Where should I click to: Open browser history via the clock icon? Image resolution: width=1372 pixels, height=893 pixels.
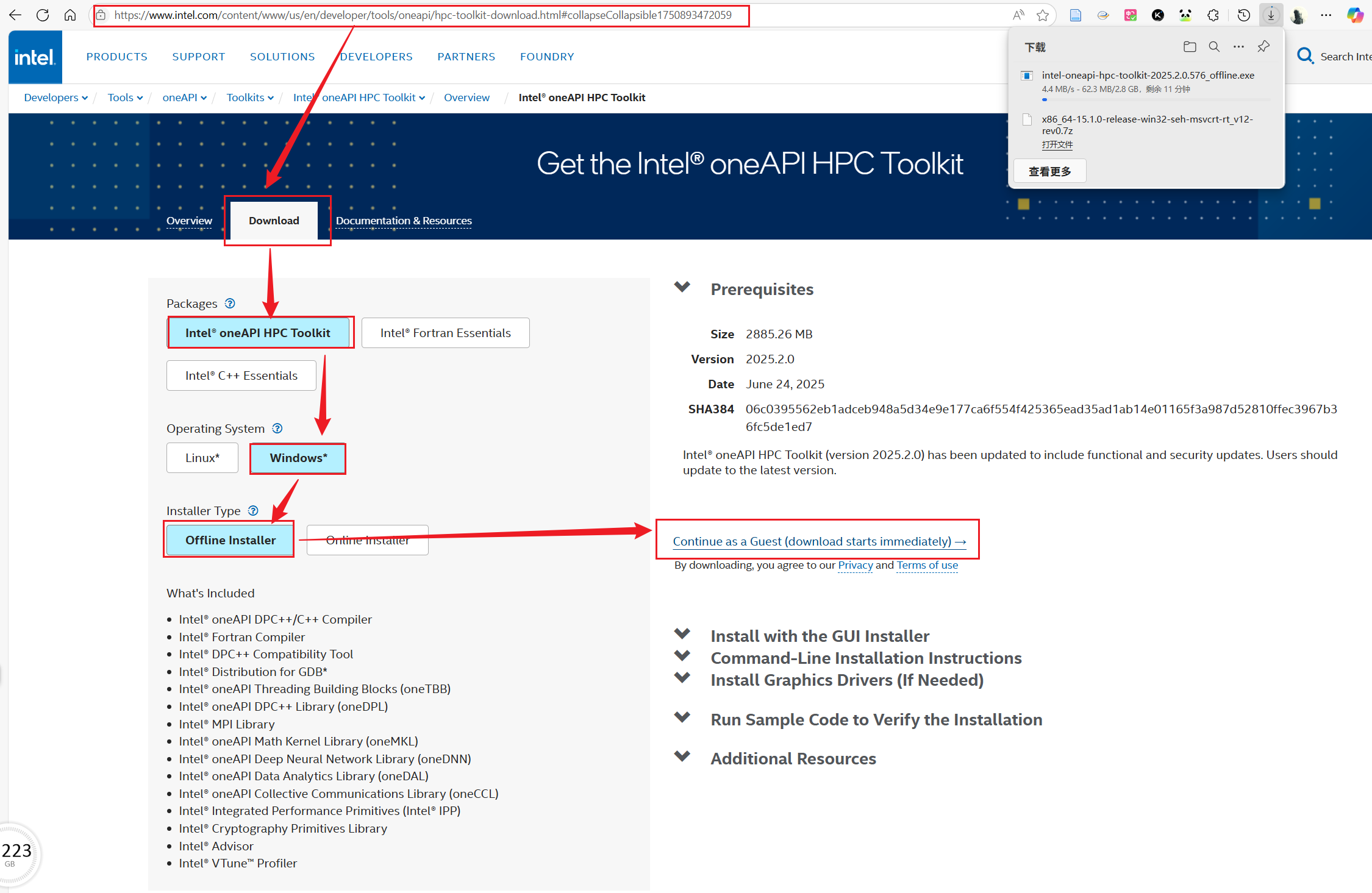tap(1243, 15)
